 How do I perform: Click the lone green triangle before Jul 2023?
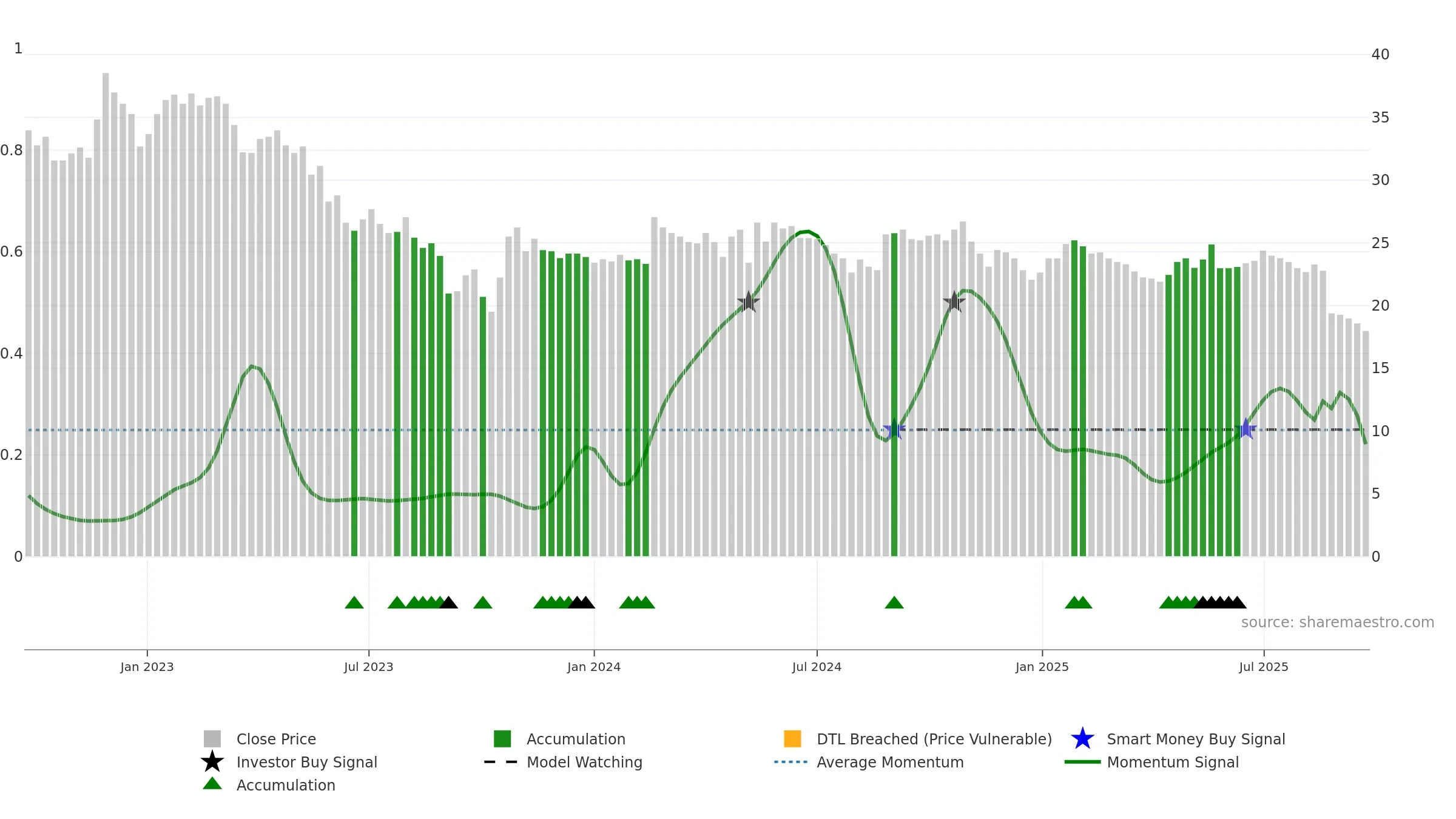pos(354,602)
